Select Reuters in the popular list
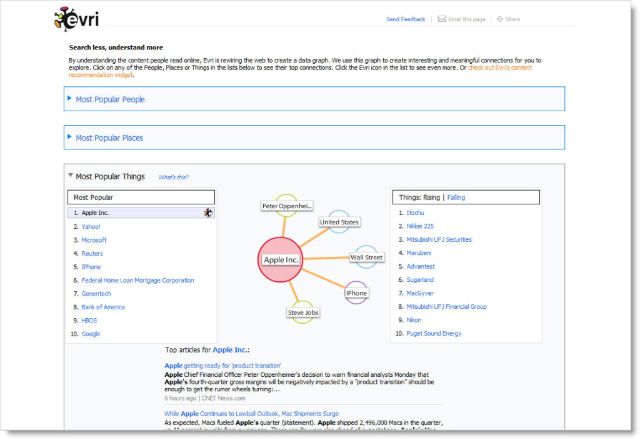This screenshot has height=439, width=640. click(x=92, y=253)
